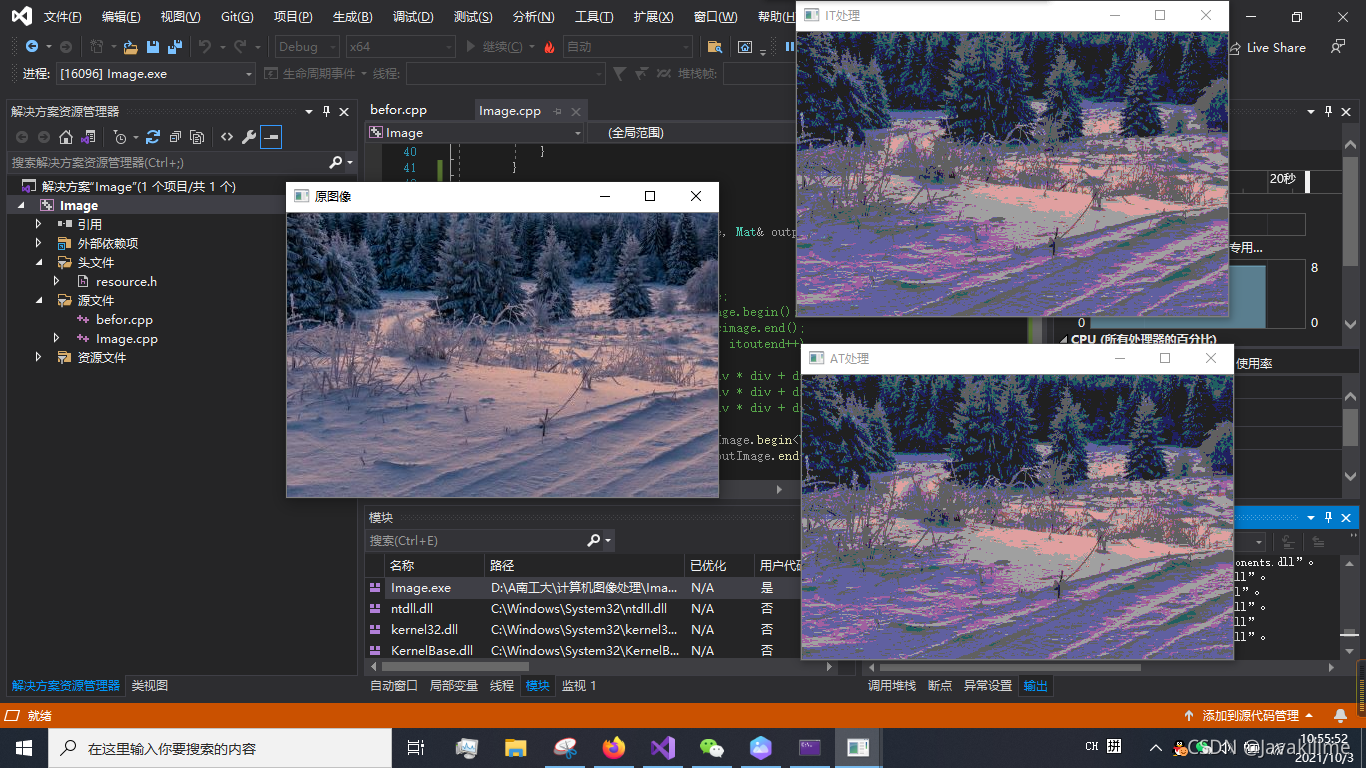Switch to the 局部变量 tab

click(454, 685)
